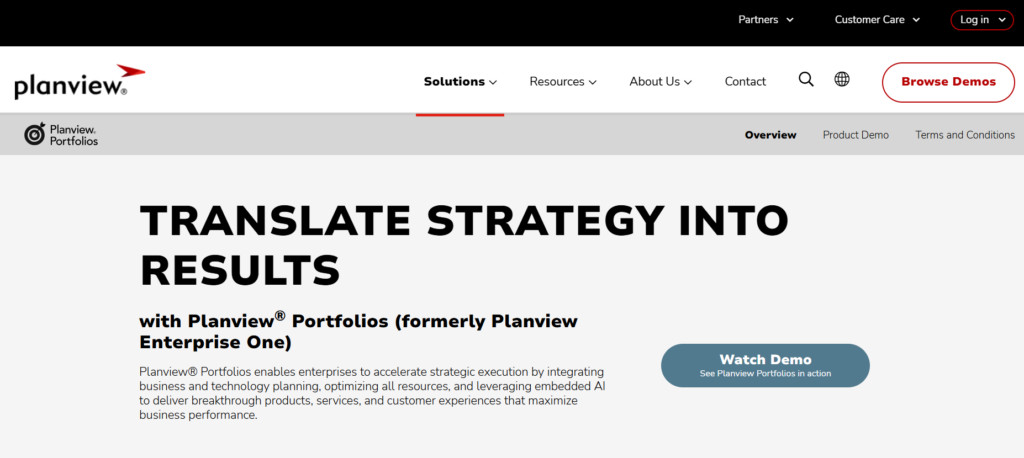Open the Resources menu
Screen dimensions: 1024x458
point(557,82)
